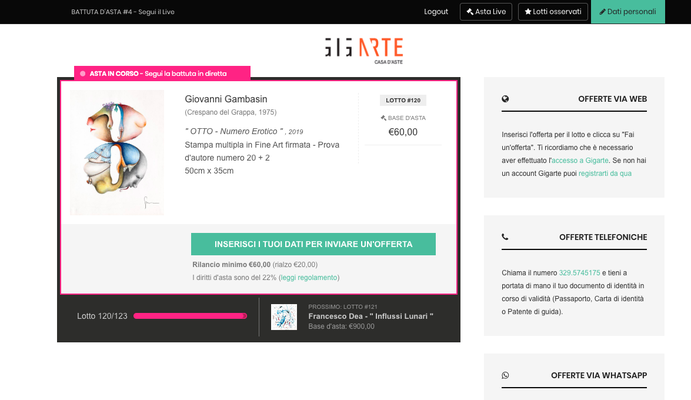This screenshot has width=691, height=400.
Task: Click the Logout link
Action: [x=435, y=12]
